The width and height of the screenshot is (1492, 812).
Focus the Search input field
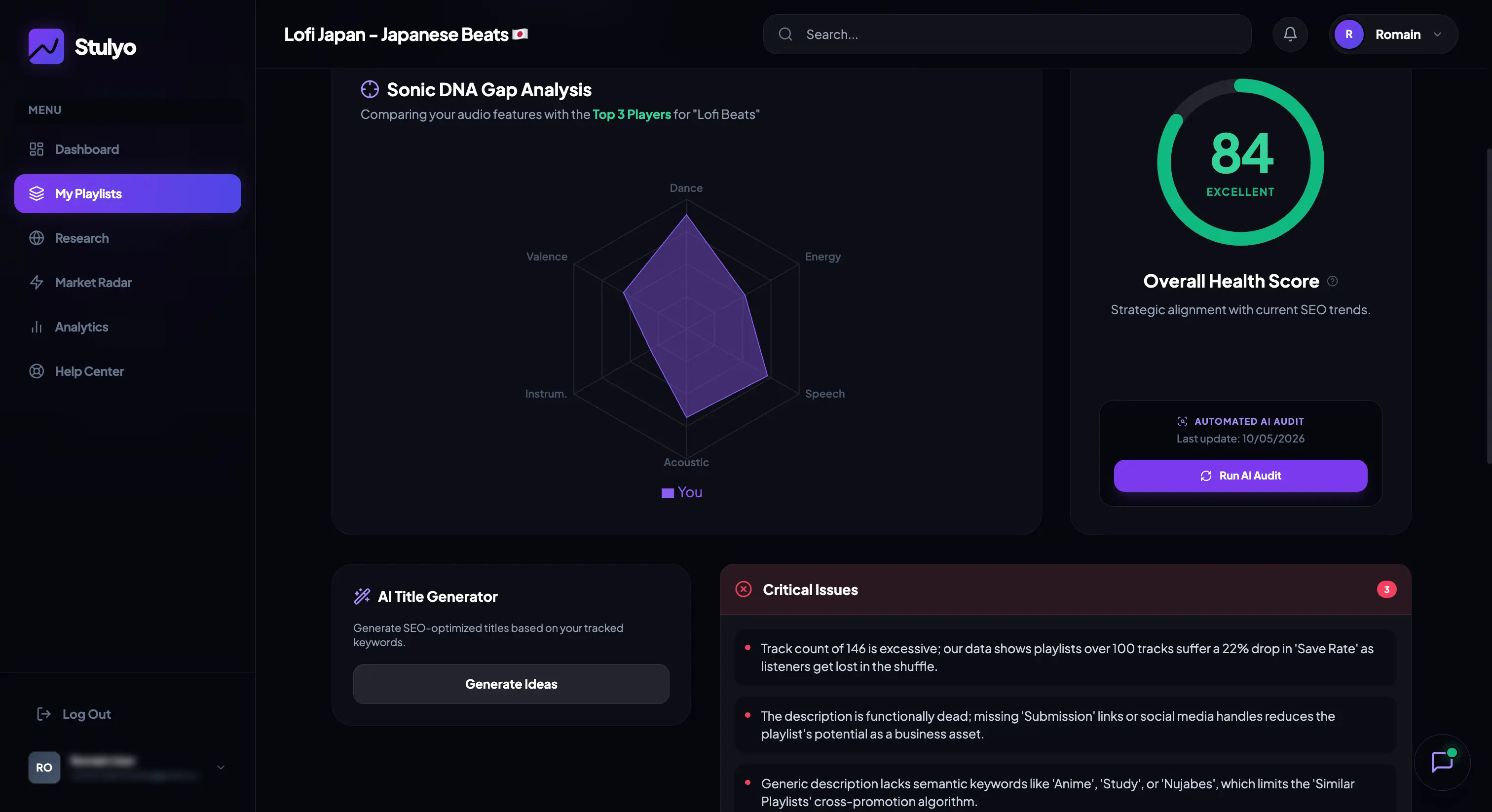[x=1007, y=34]
